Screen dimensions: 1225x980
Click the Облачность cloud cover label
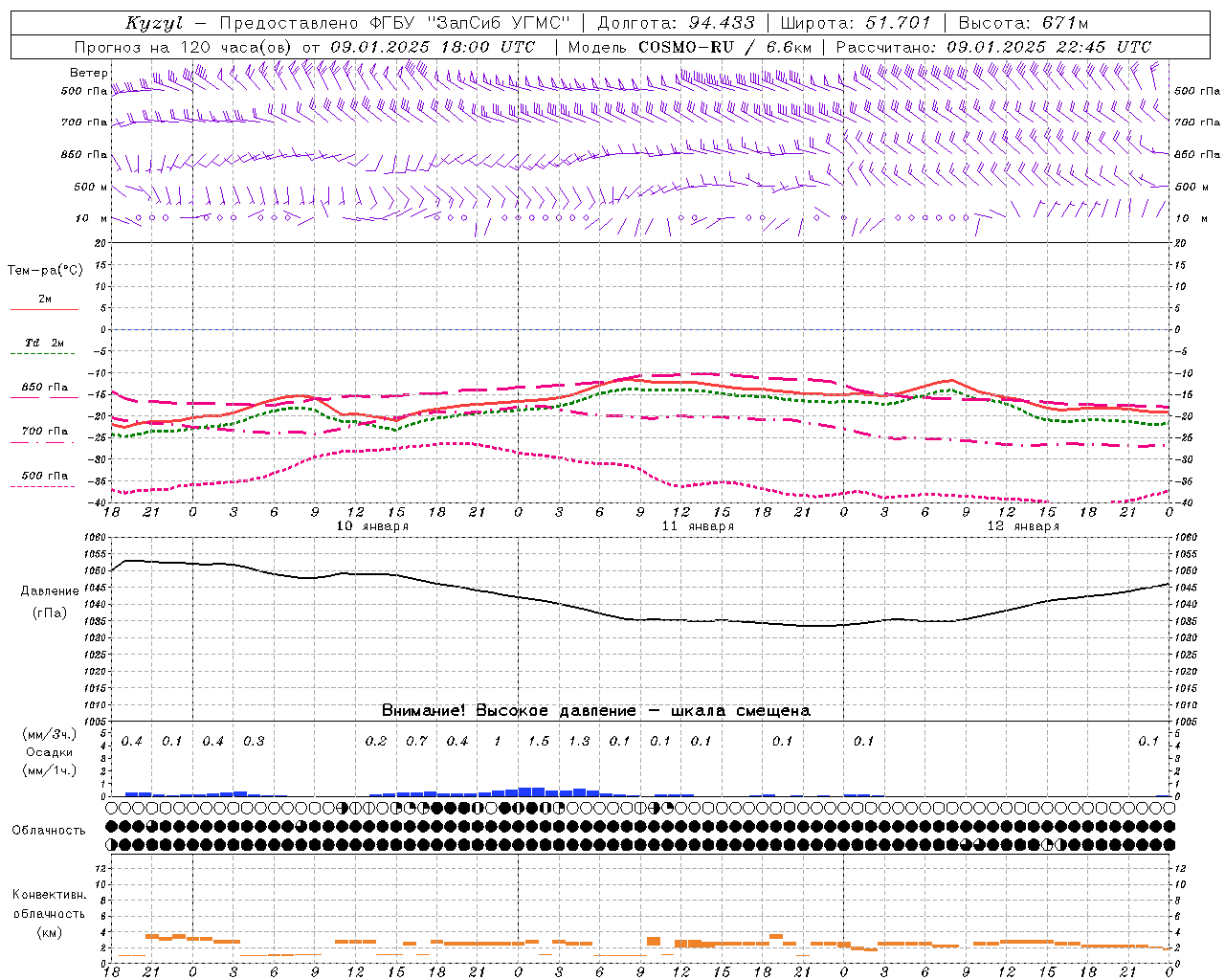point(49,831)
